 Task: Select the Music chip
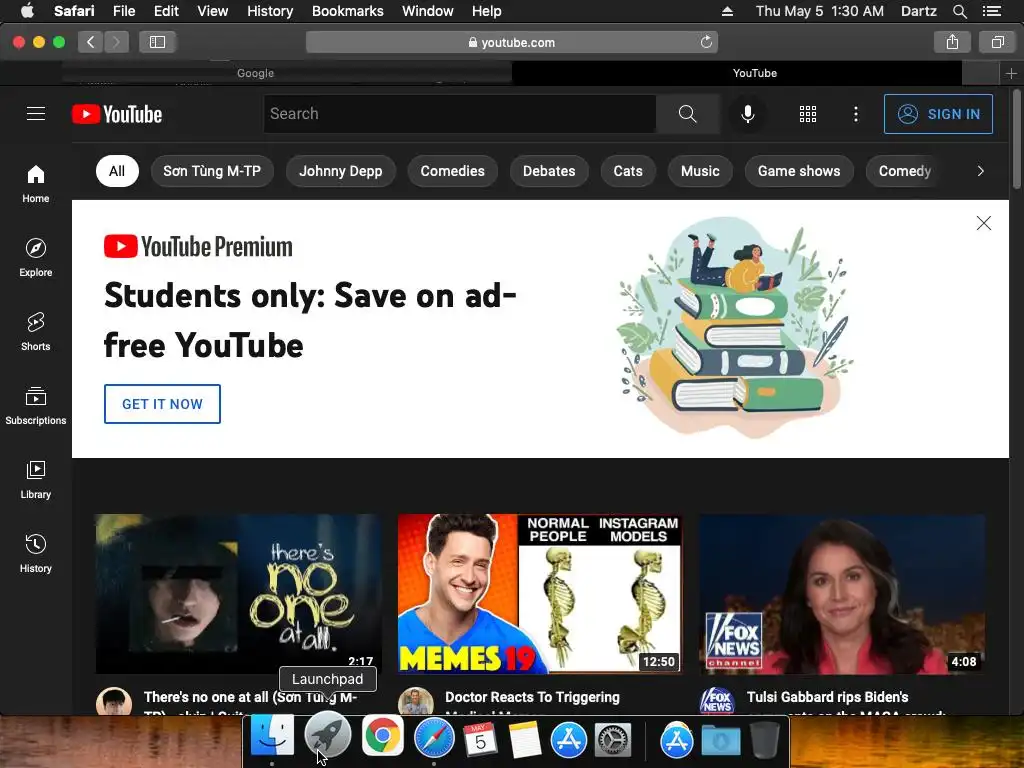pyautogui.click(x=700, y=171)
